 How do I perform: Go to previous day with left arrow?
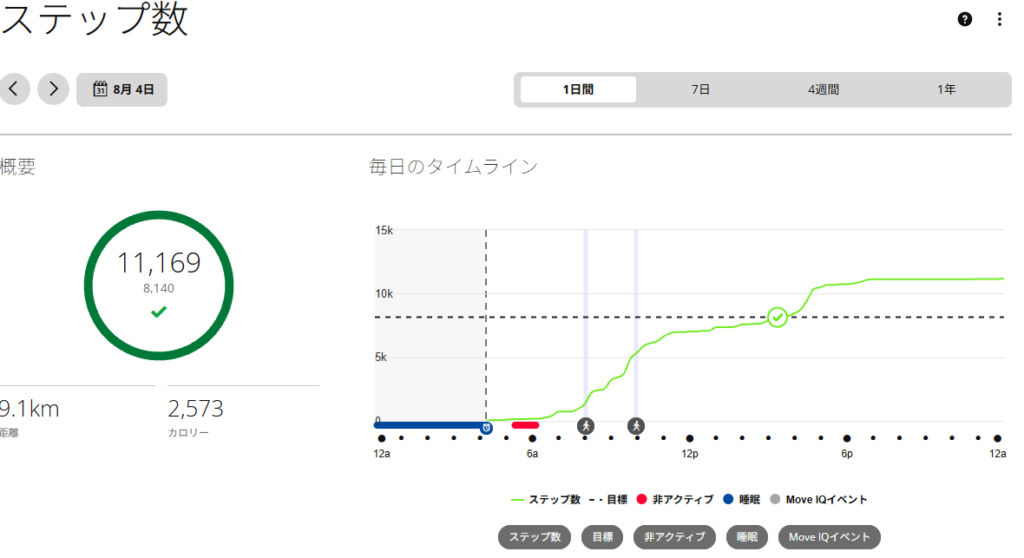pos(14,89)
